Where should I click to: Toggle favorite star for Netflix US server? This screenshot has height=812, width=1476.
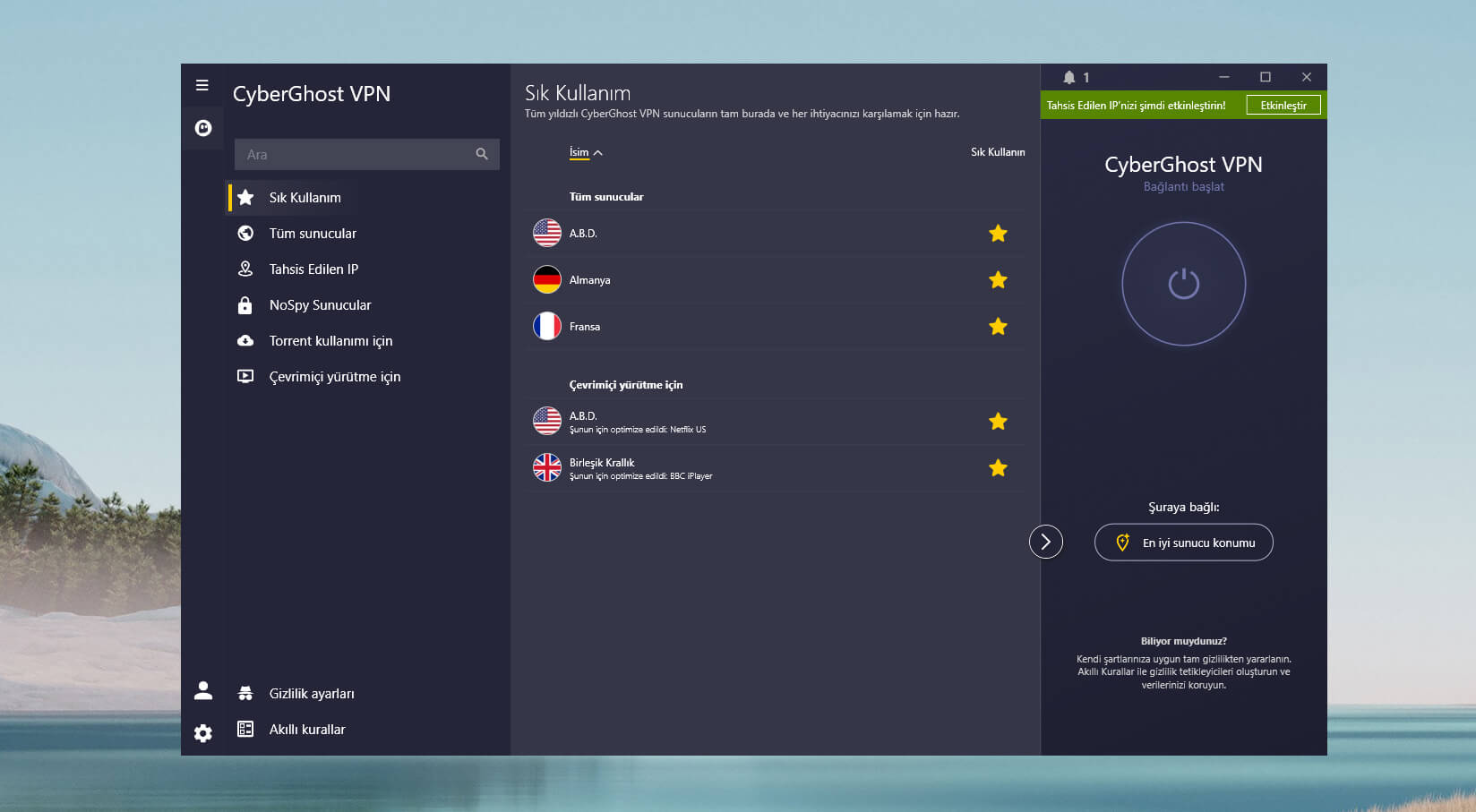coord(998,422)
